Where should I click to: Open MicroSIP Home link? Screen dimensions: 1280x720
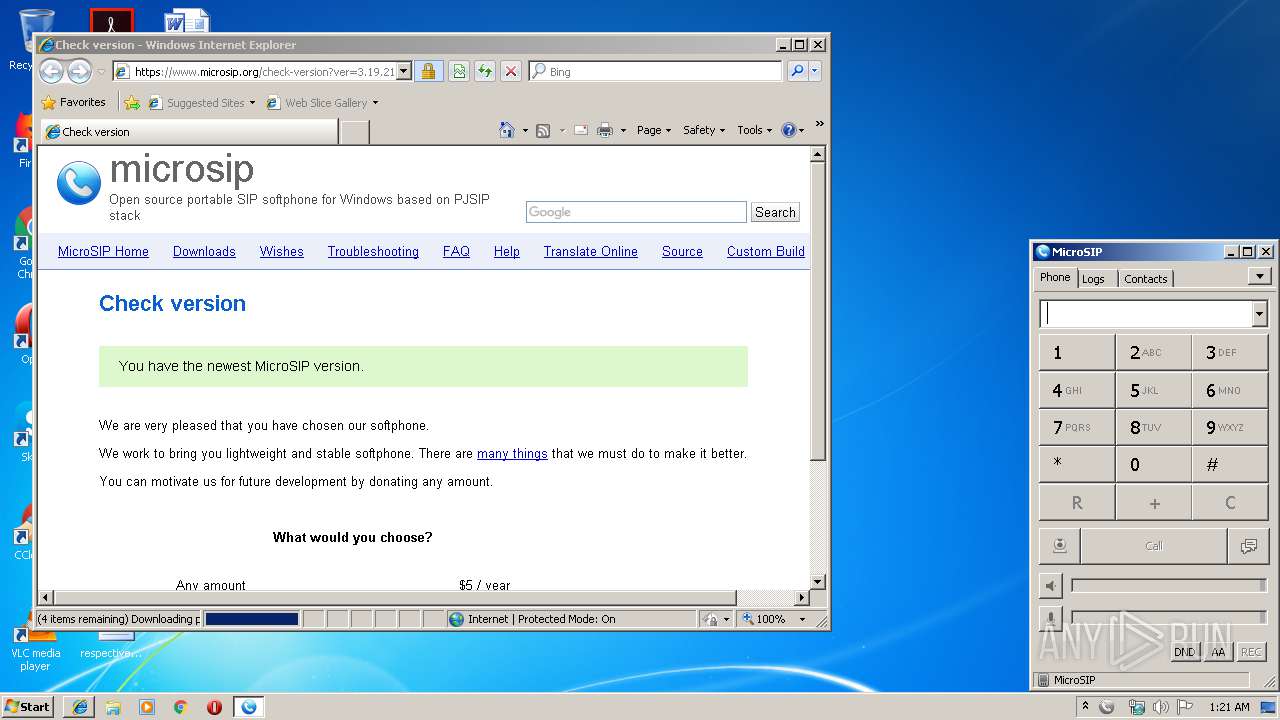point(103,252)
